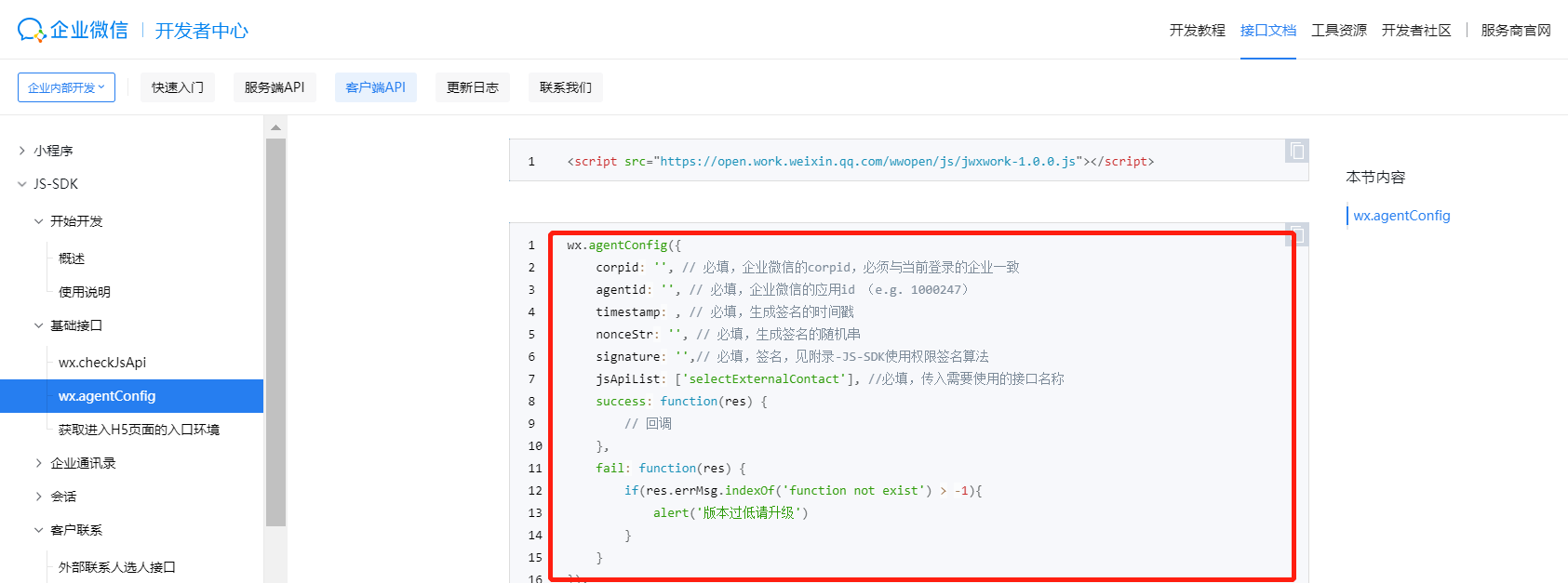Switch to 服务端API tab
The width and height of the screenshot is (1568, 583).
[275, 87]
